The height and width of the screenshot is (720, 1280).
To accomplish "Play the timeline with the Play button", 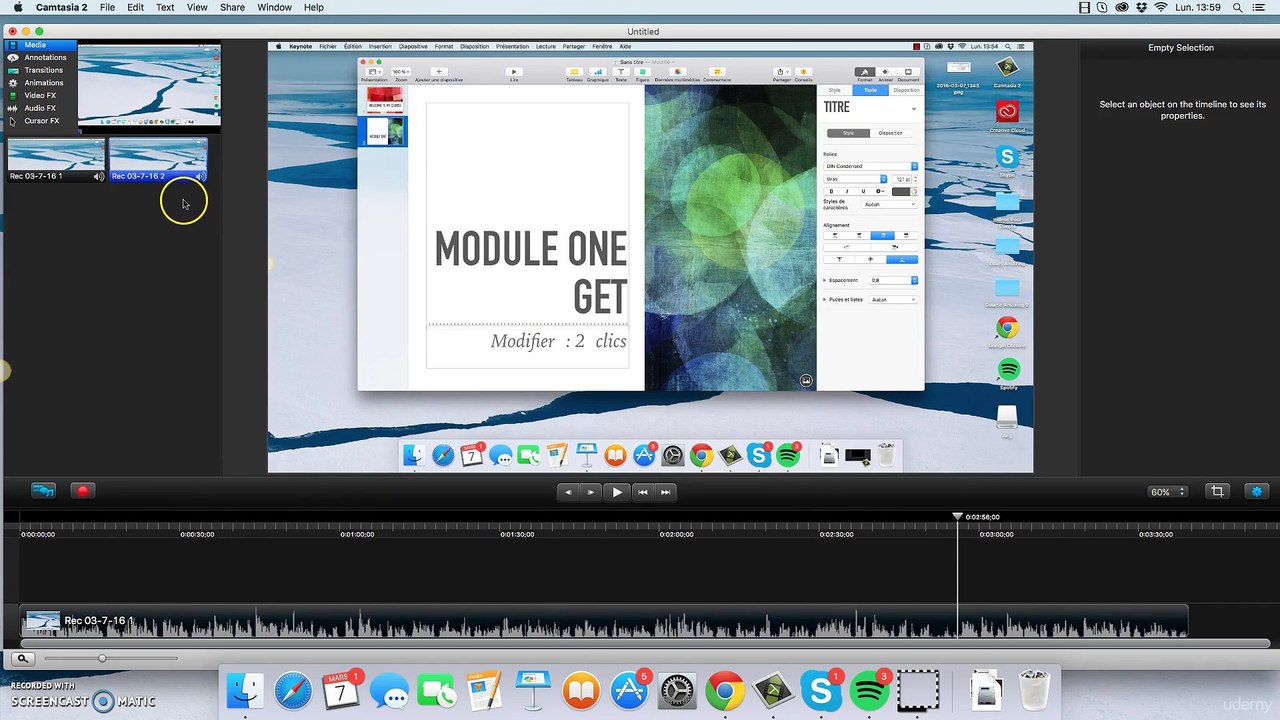I will tap(617, 491).
